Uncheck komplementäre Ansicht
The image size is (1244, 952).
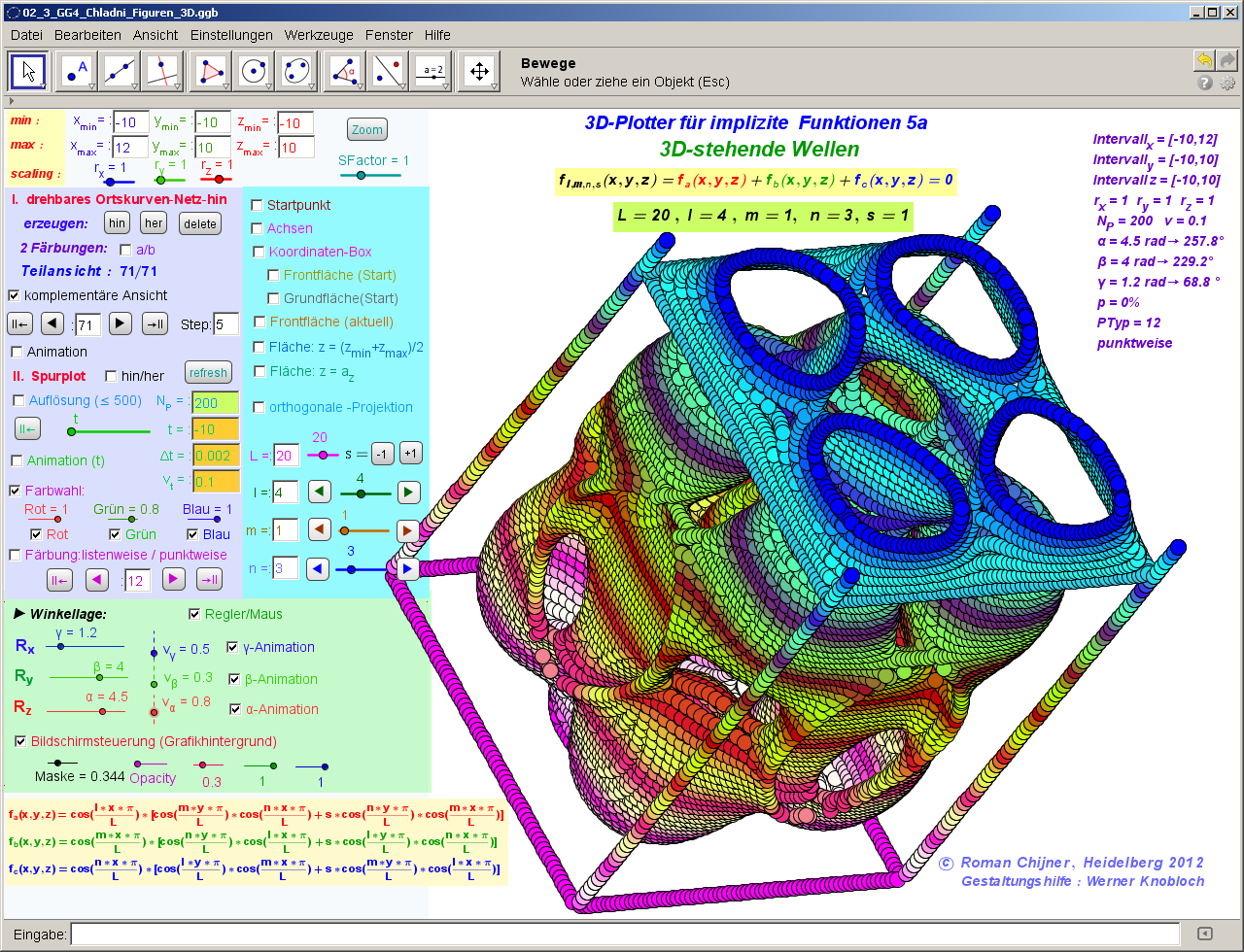15,295
